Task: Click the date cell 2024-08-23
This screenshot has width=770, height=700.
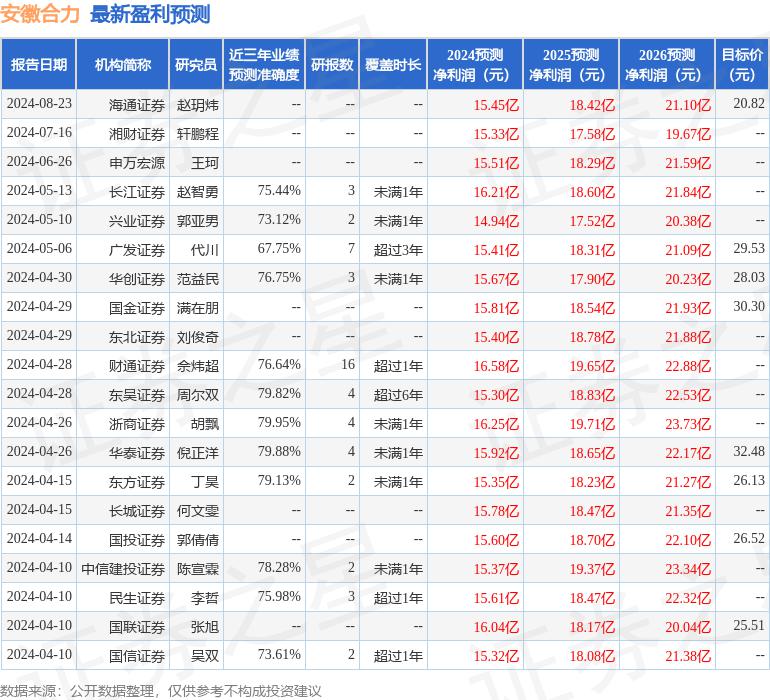Action: coord(39,104)
